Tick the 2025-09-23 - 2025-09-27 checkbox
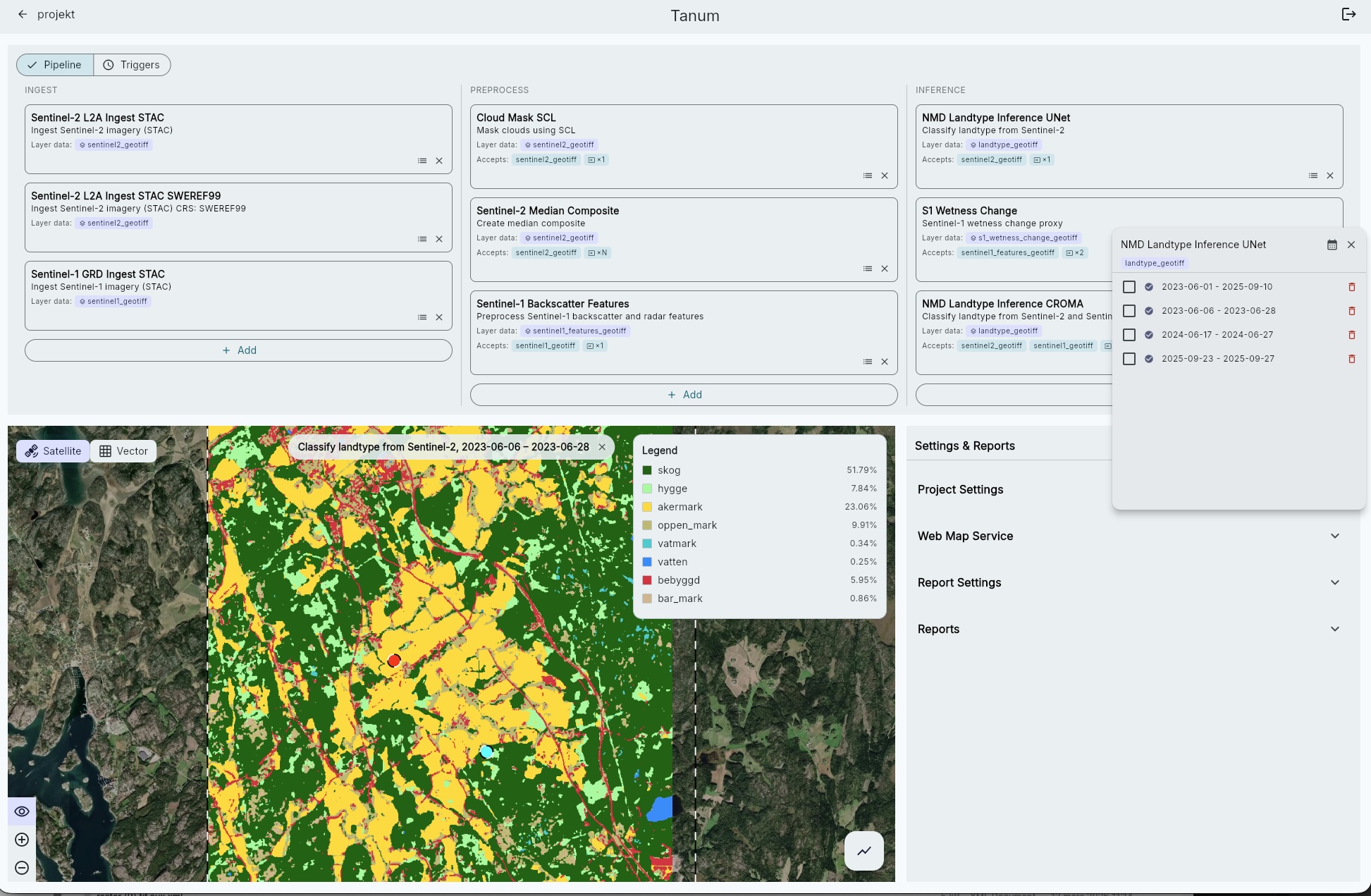 coord(1129,359)
